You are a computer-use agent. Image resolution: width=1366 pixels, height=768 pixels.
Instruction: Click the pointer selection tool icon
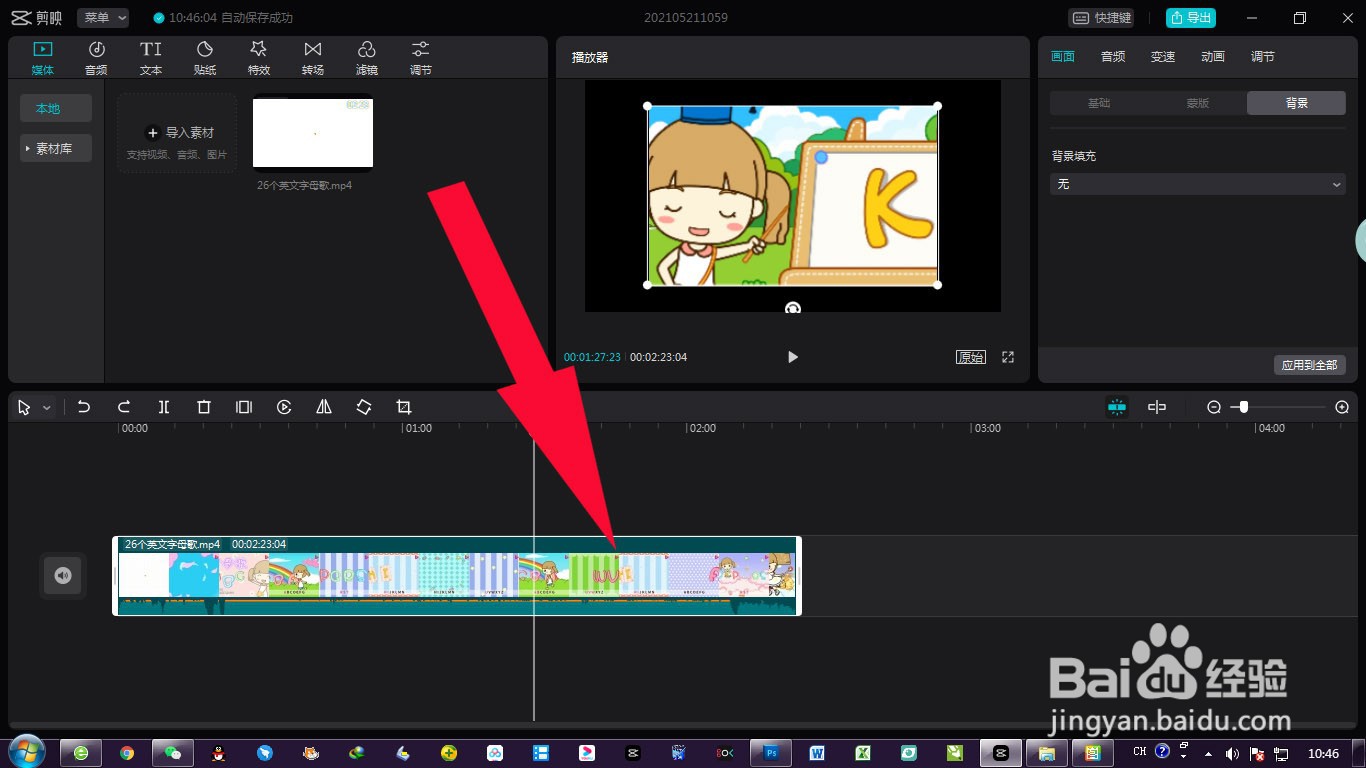[x=24, y=408]
